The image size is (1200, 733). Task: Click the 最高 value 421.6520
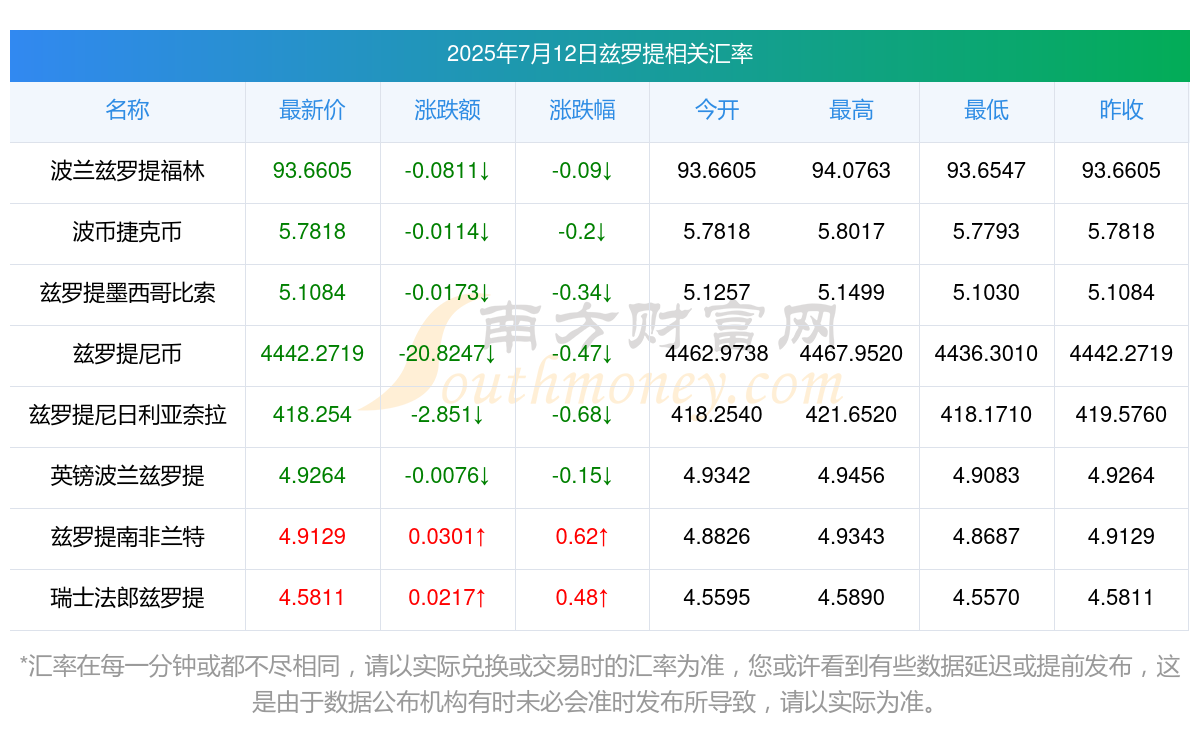coord(851,414)
